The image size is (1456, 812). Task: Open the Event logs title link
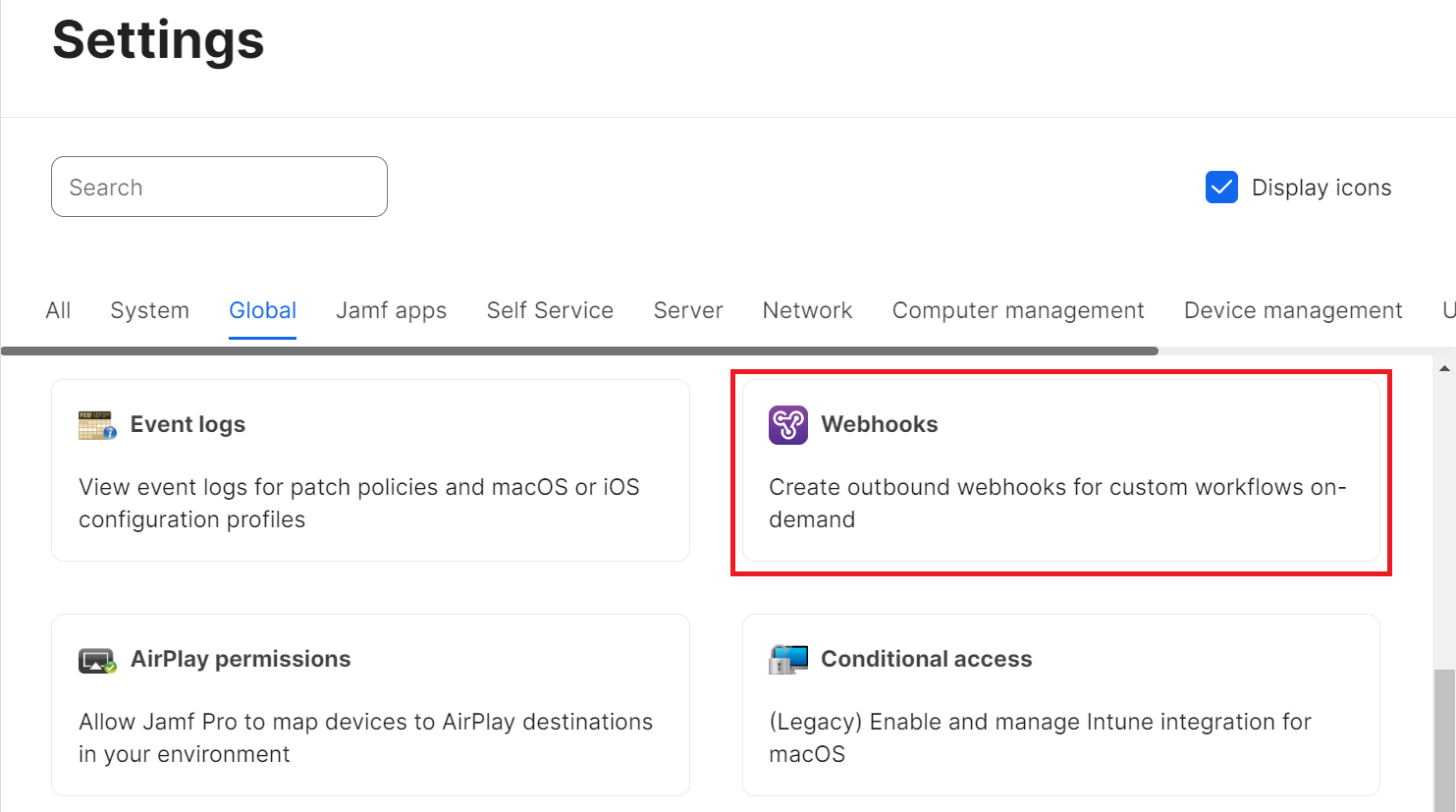[188, 425]
